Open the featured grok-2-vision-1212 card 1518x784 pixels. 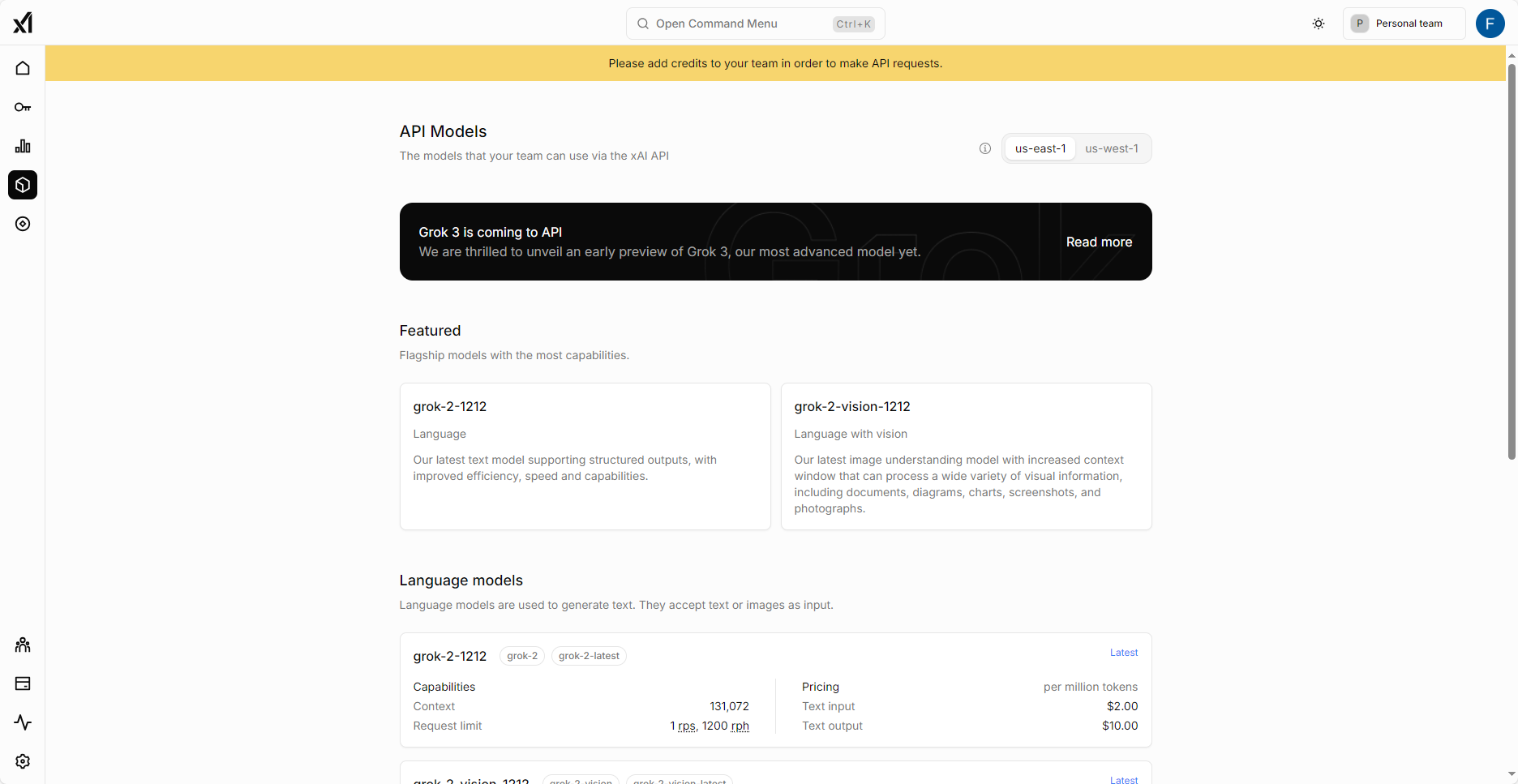click(x=966, y=456)
